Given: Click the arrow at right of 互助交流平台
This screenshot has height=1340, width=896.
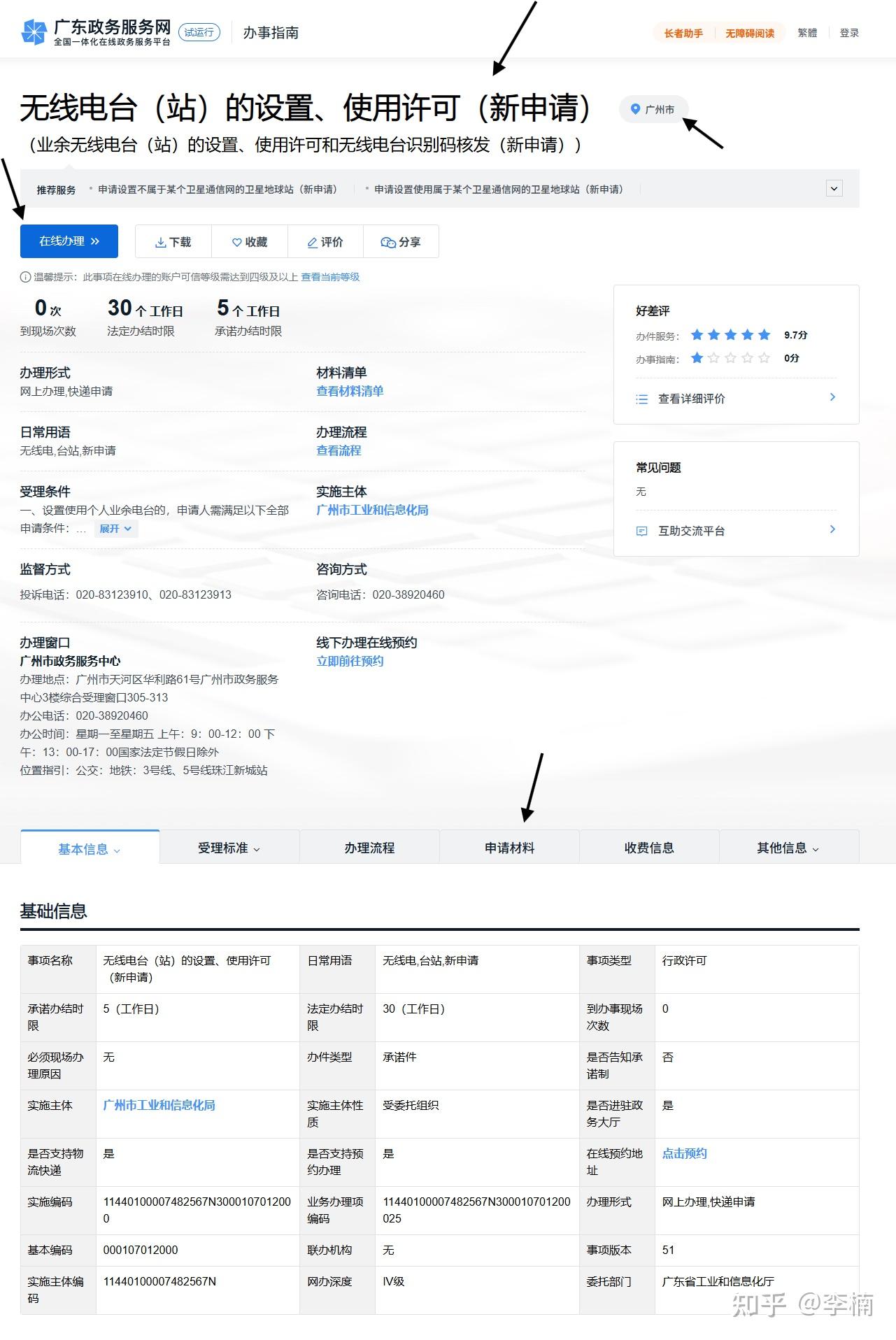Looking at the screenshot, I should tap(832, 529).
